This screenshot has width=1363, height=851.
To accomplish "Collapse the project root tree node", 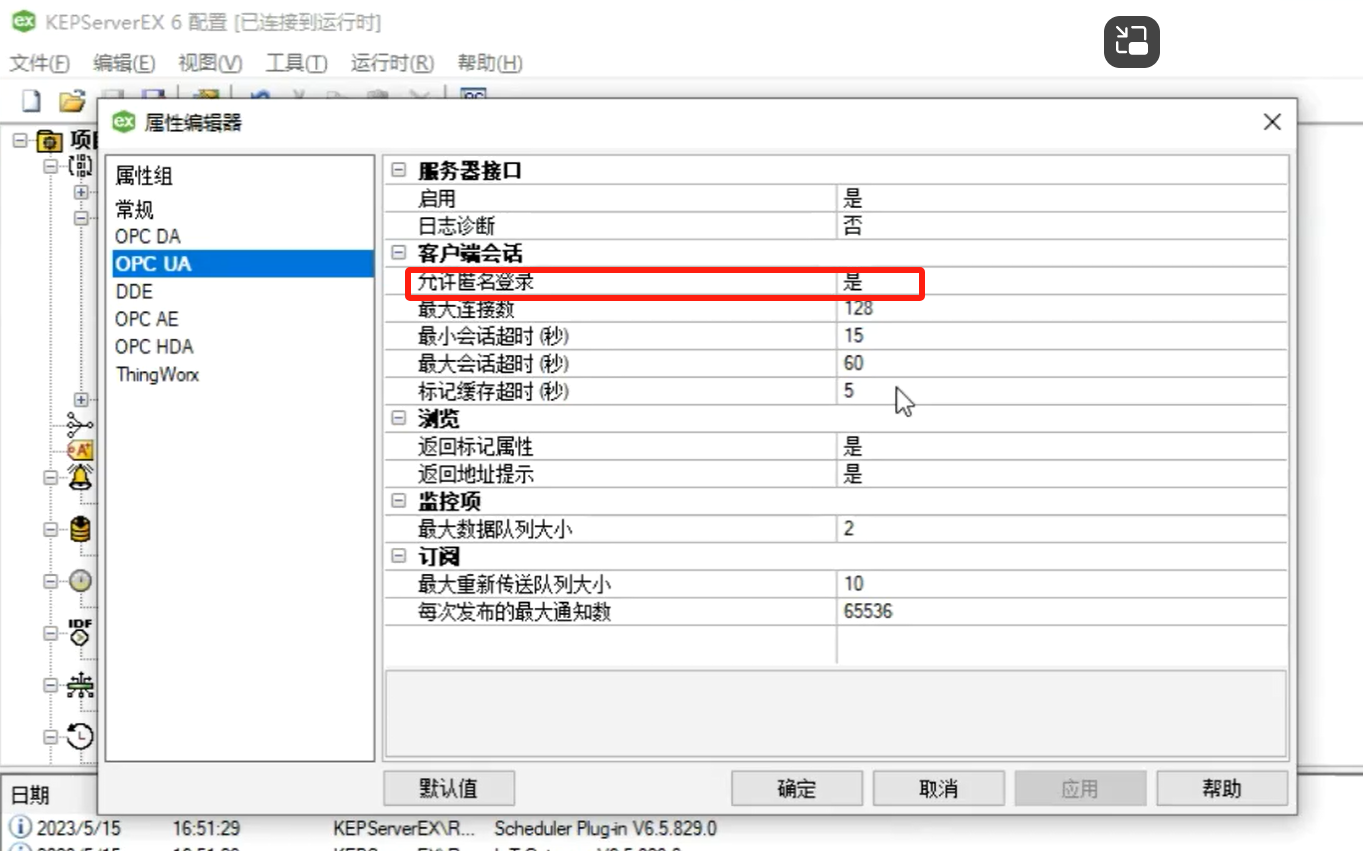I will coord(20,140).
